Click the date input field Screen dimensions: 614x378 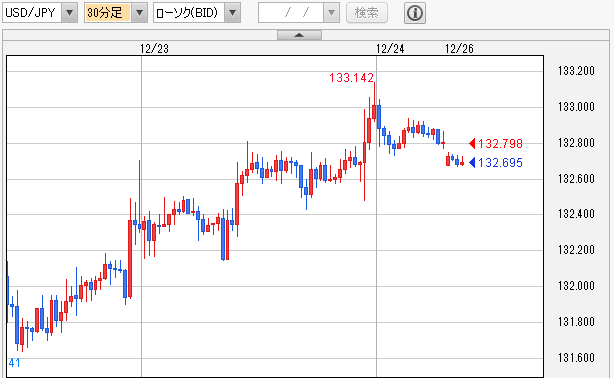click(291, 13)
